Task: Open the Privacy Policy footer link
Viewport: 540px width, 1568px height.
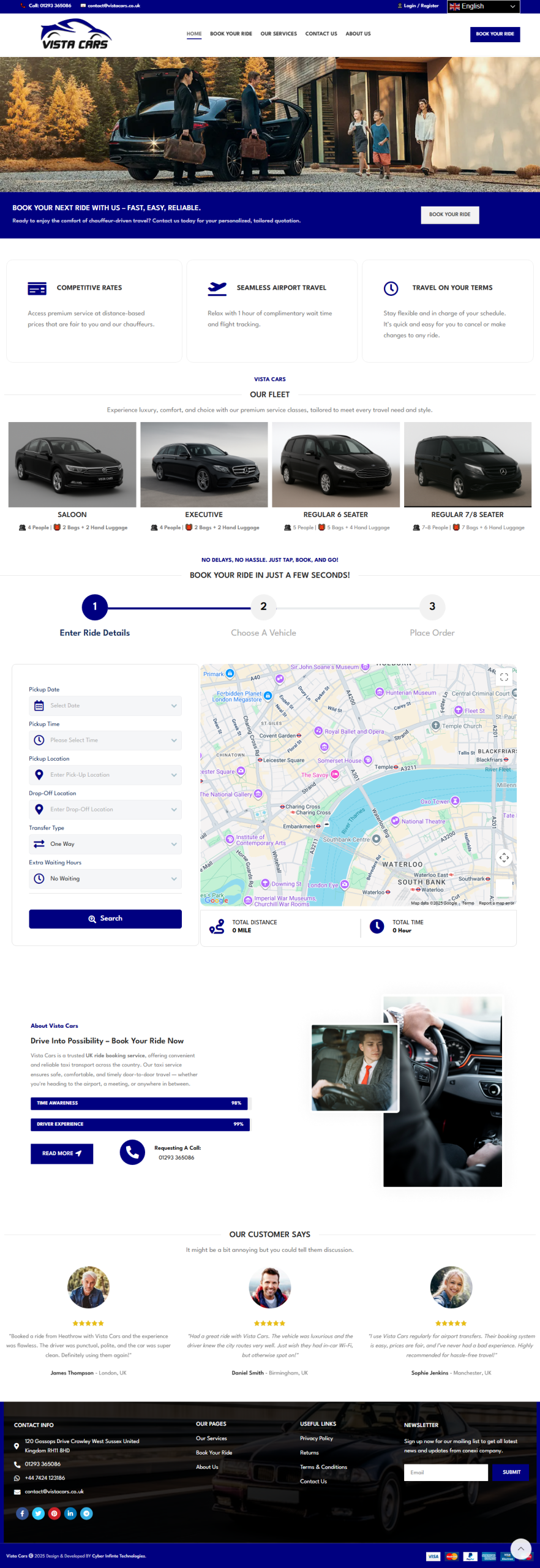Action: pyautogui.click(x=317, y=1438)
